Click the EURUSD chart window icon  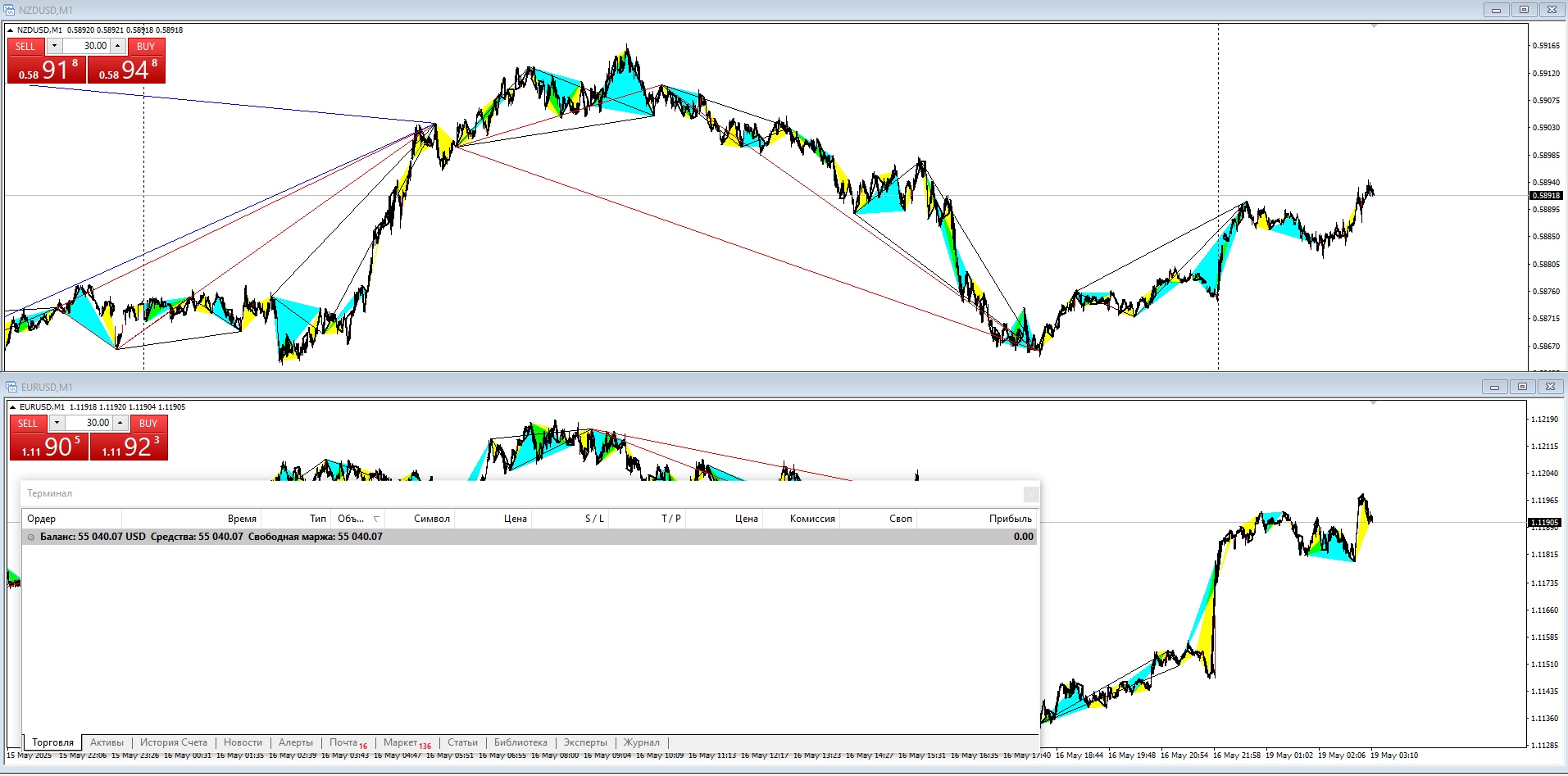coord(11,387)
